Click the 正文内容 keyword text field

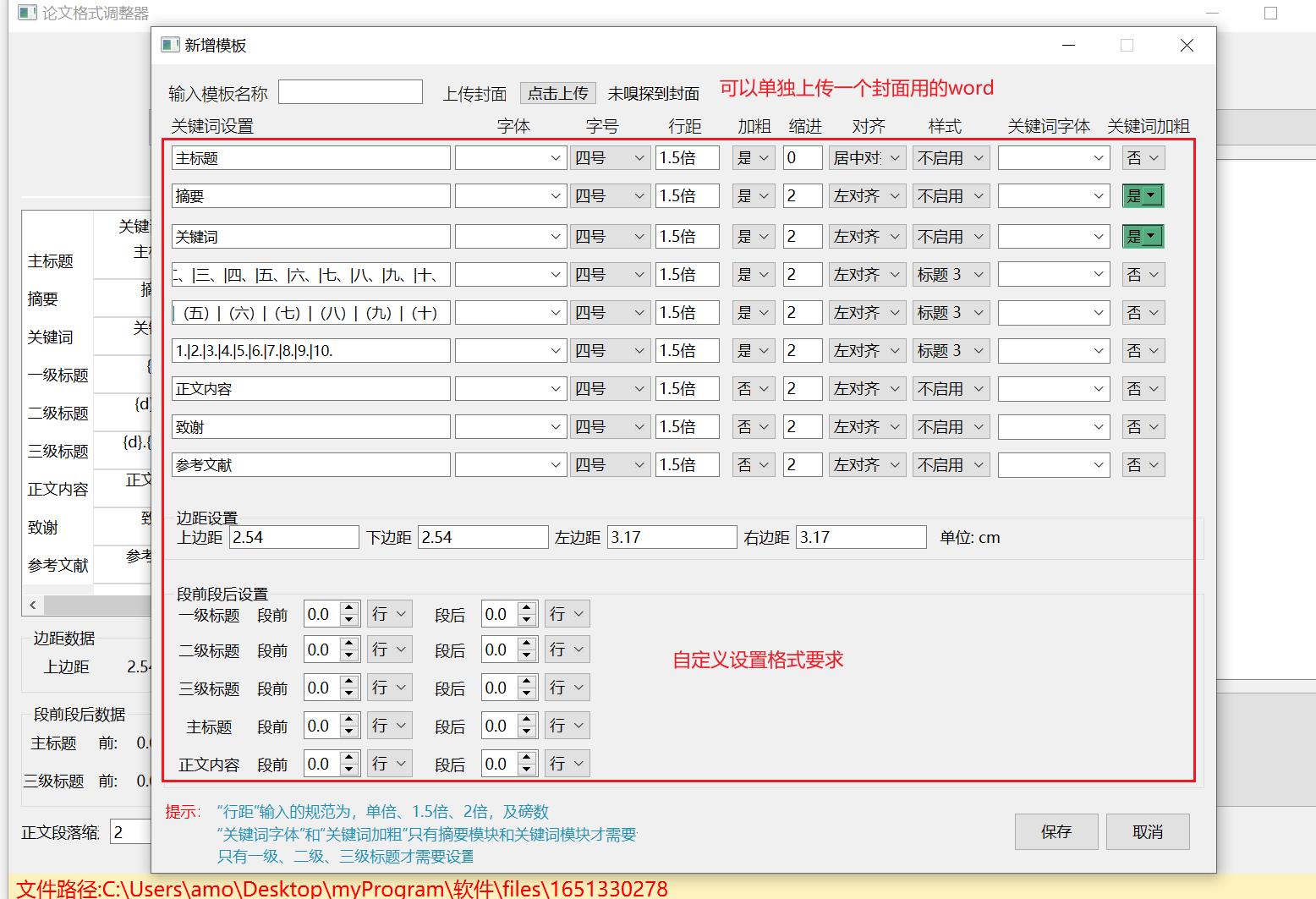[x=311, y=389]
